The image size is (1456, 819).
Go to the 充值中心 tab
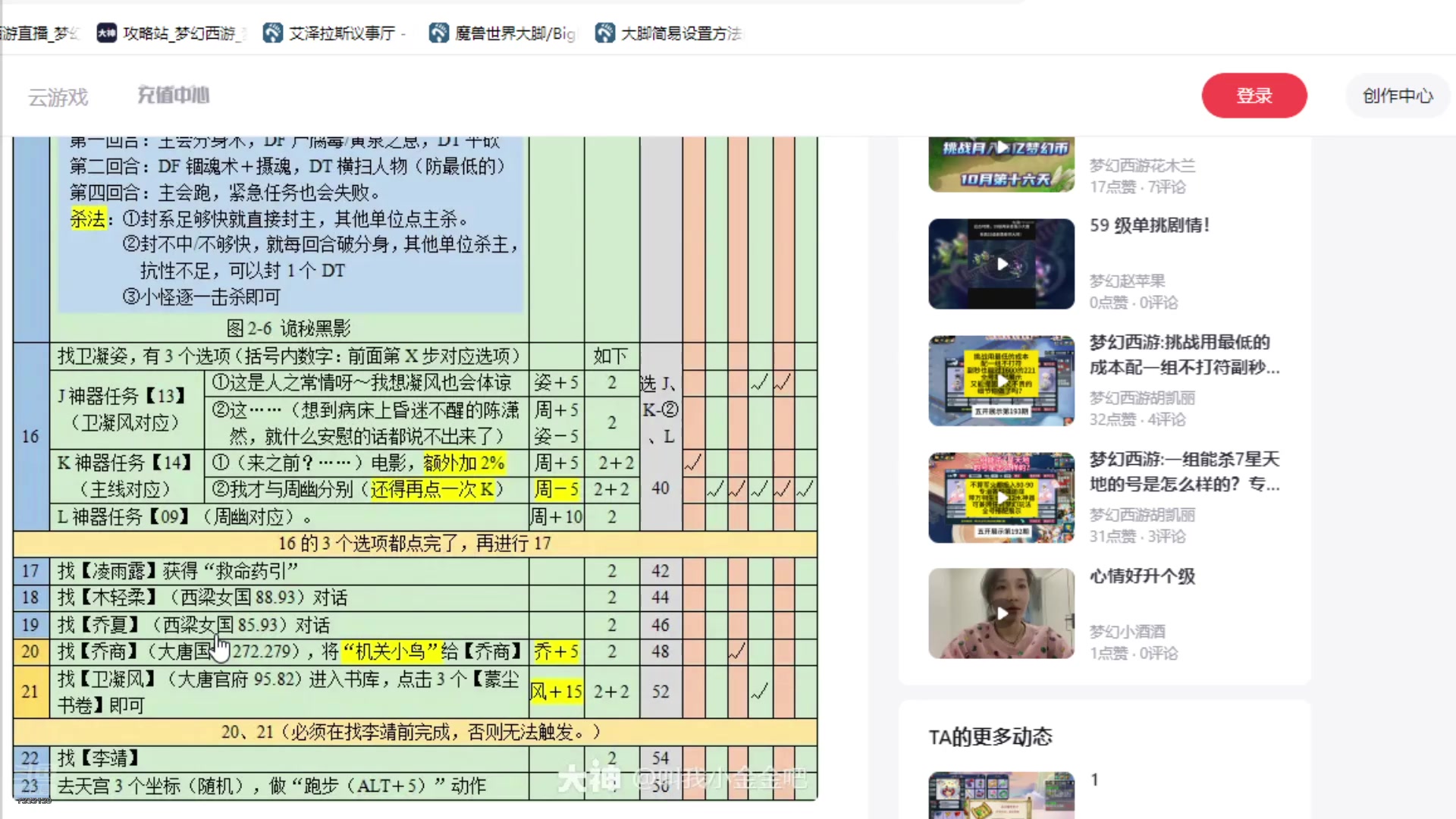pyautogui.click(x=173, y=95)
